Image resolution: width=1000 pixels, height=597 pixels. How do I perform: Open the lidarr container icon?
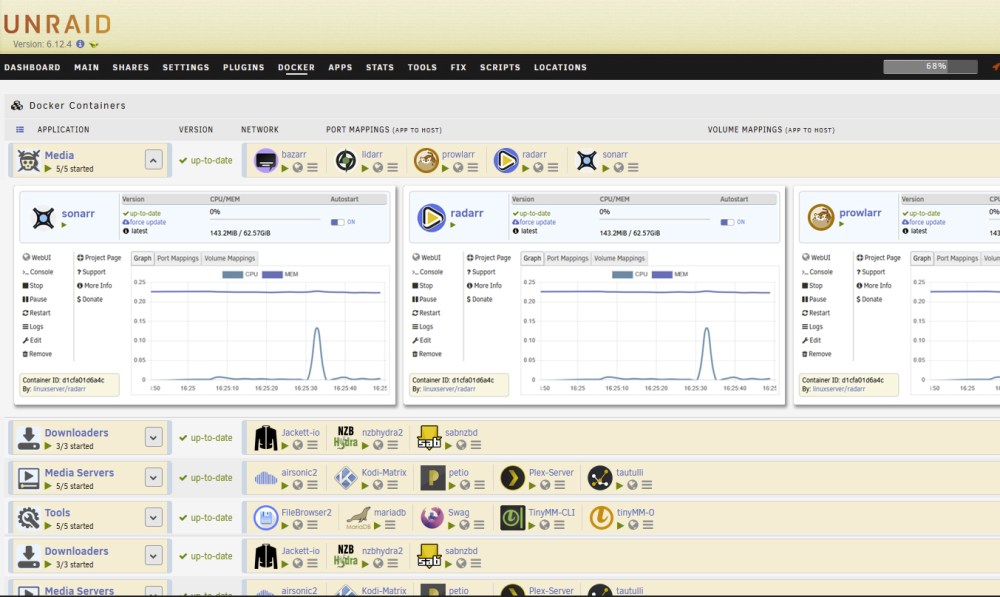click(346, 160)
